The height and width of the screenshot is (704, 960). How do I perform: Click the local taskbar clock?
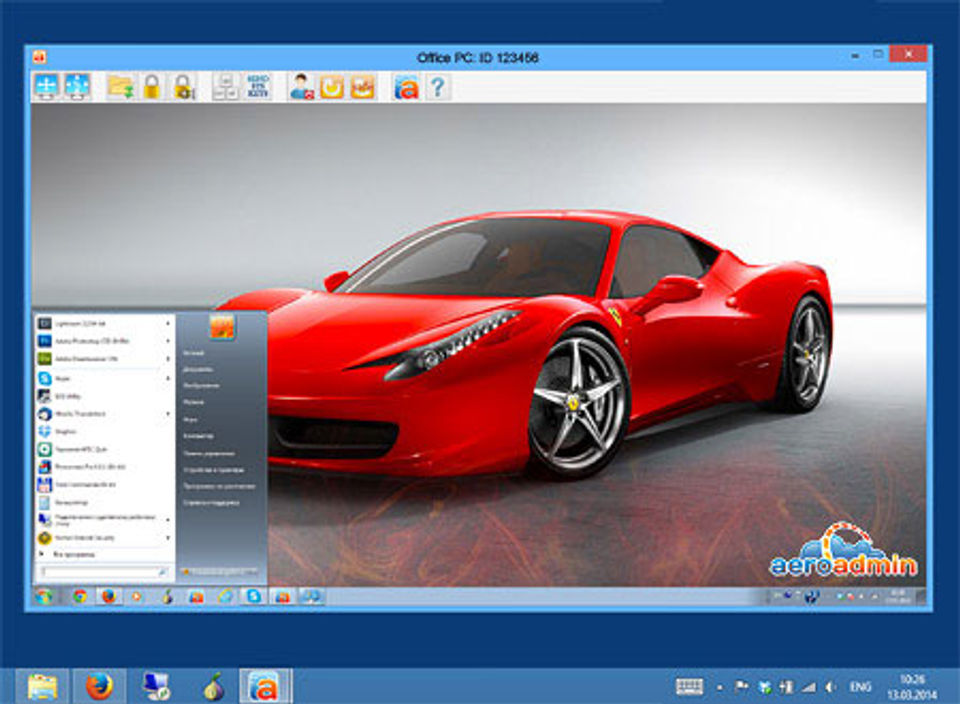pos(912,686)
